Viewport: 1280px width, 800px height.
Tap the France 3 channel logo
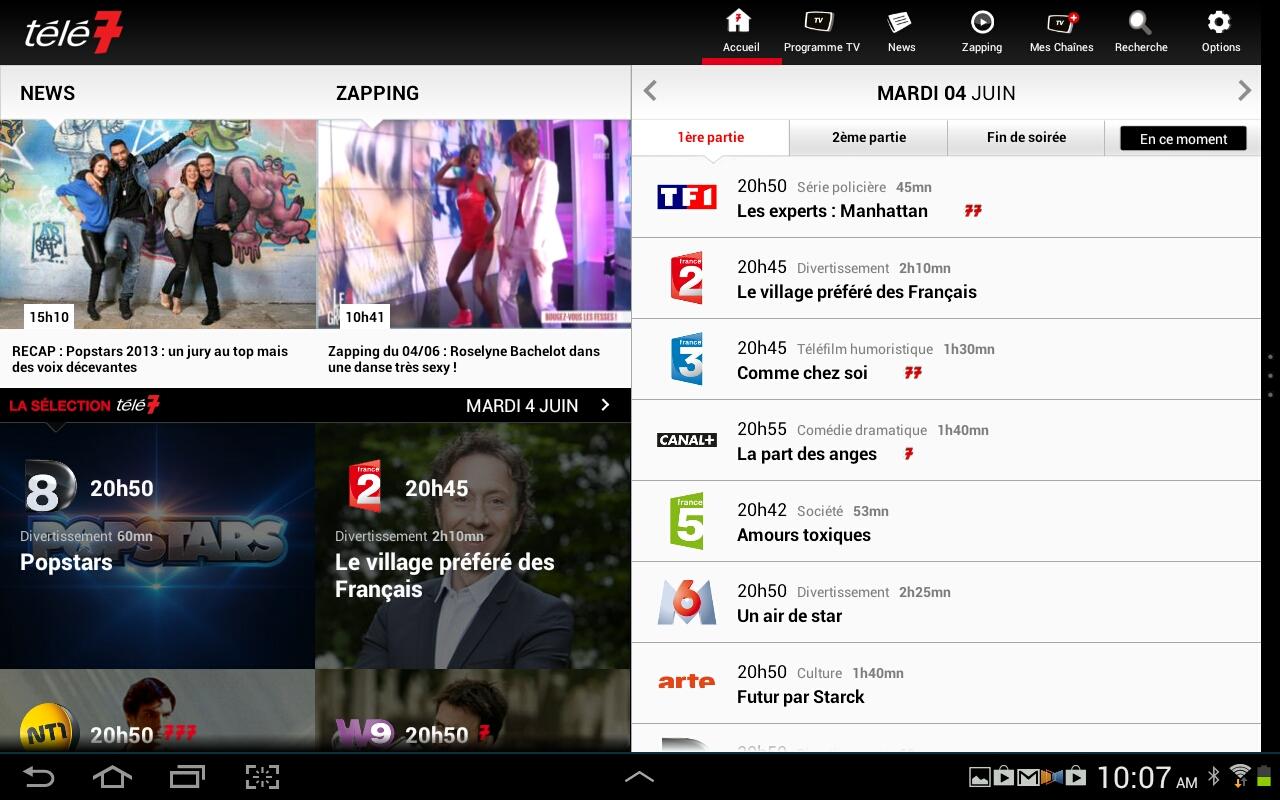[x=687, y=359]
